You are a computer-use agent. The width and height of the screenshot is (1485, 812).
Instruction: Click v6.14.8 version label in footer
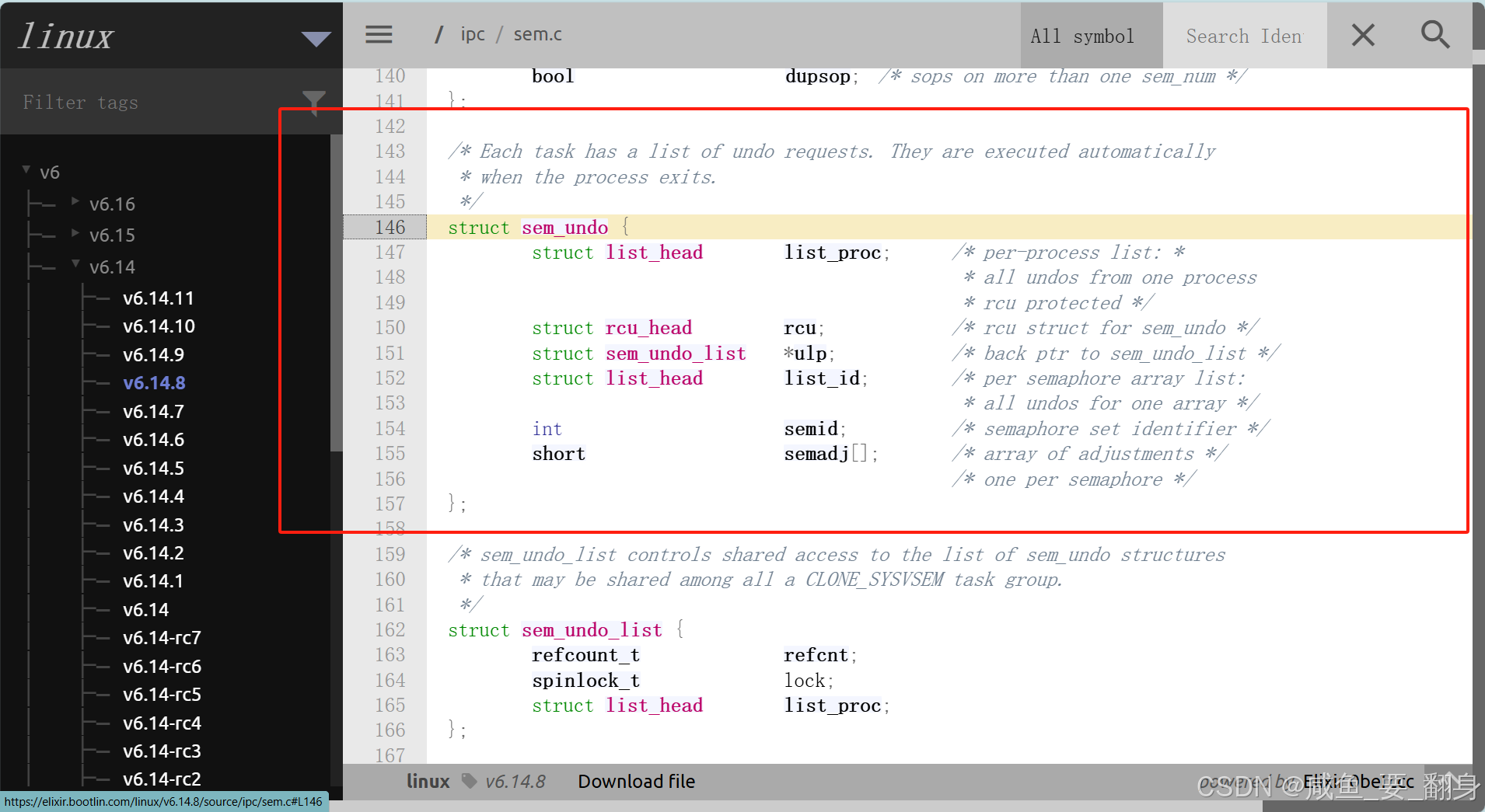515,782
